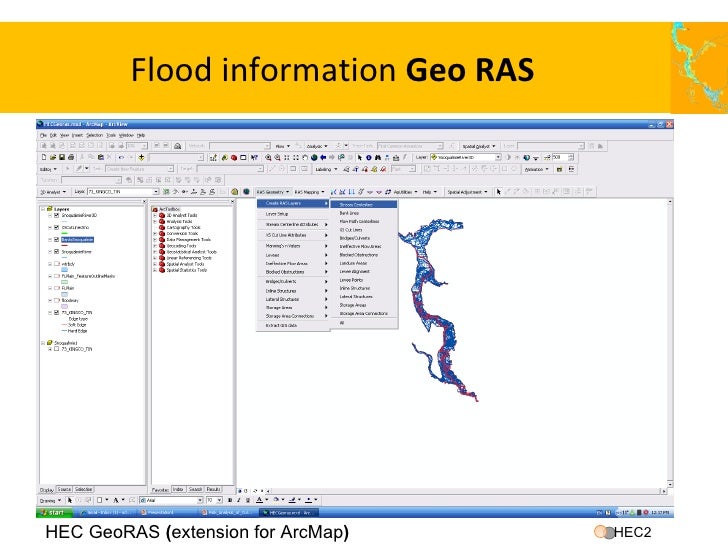Click the font color A icon

(x=260, y=500)
